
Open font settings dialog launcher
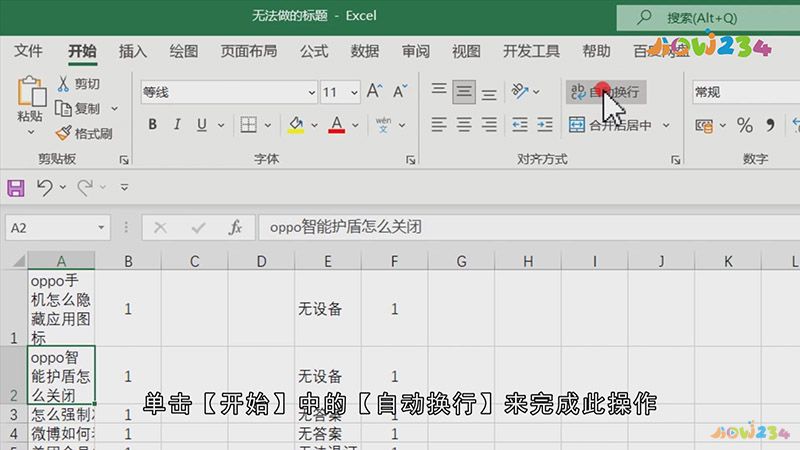(411, 160)
